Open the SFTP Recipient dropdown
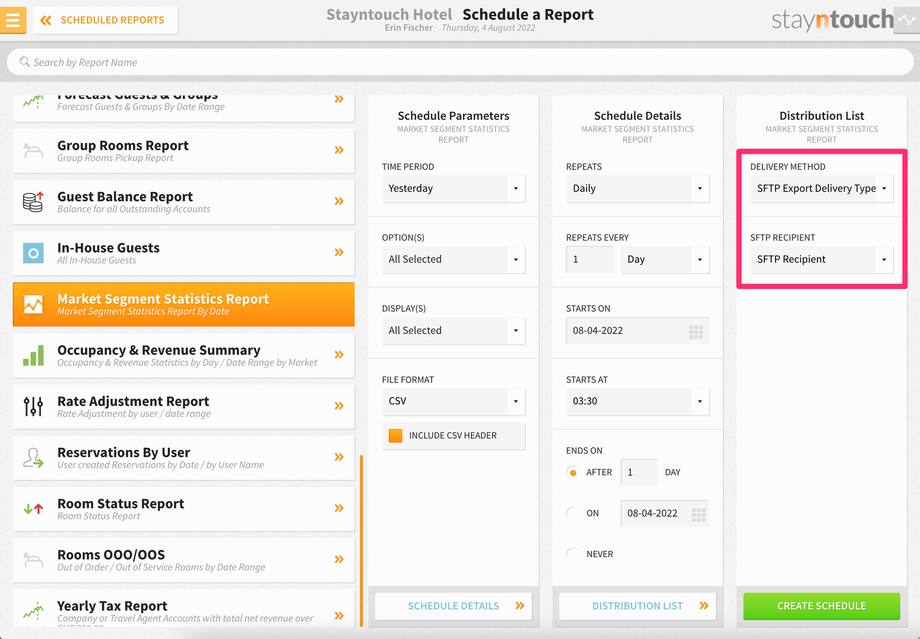Screen dimensions: 920x639 coord(821,259)
